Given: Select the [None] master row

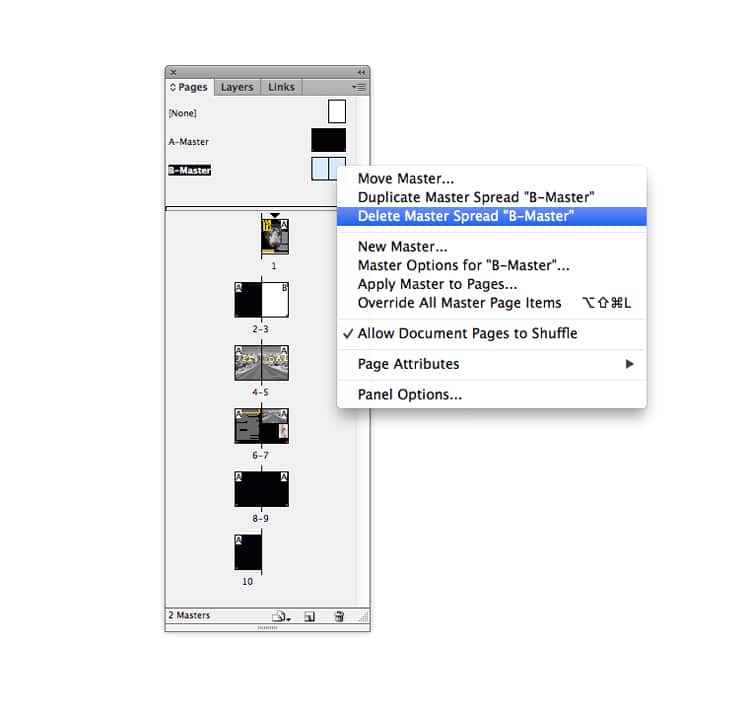Looking at the screenshot, I should click(260, 113).
